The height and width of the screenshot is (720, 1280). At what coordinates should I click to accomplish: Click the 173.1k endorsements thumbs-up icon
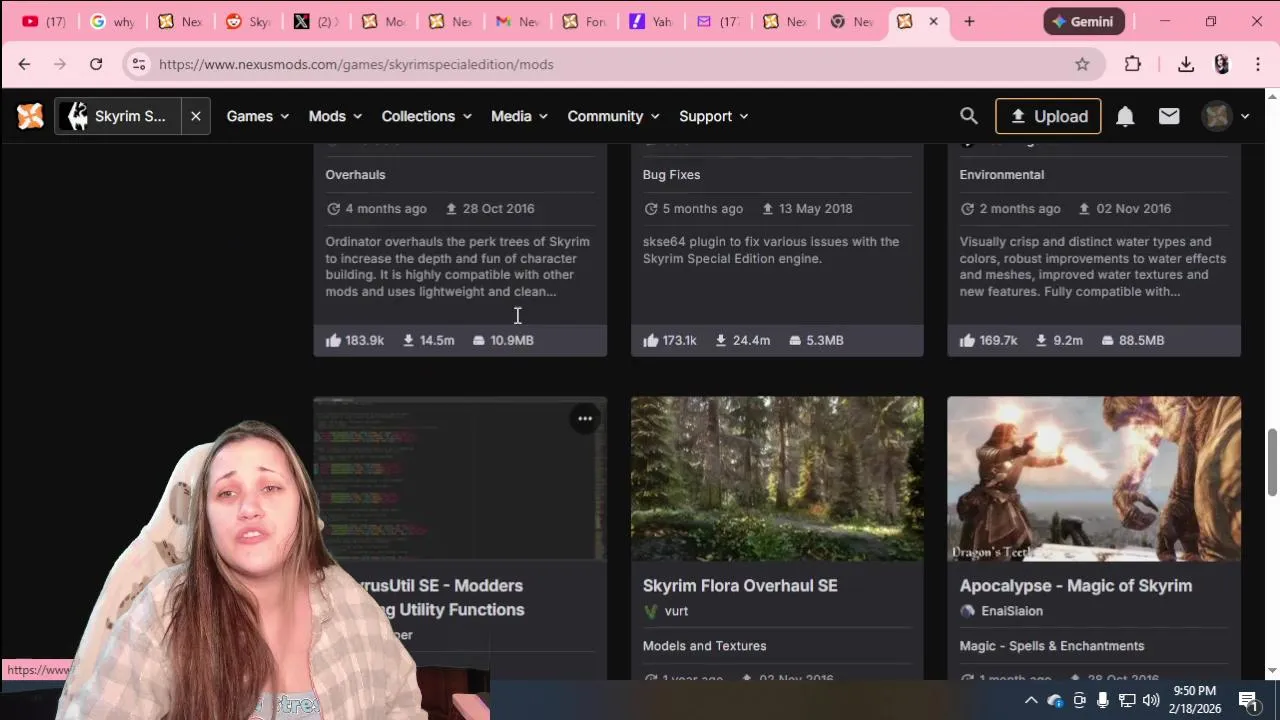(651, 340)
